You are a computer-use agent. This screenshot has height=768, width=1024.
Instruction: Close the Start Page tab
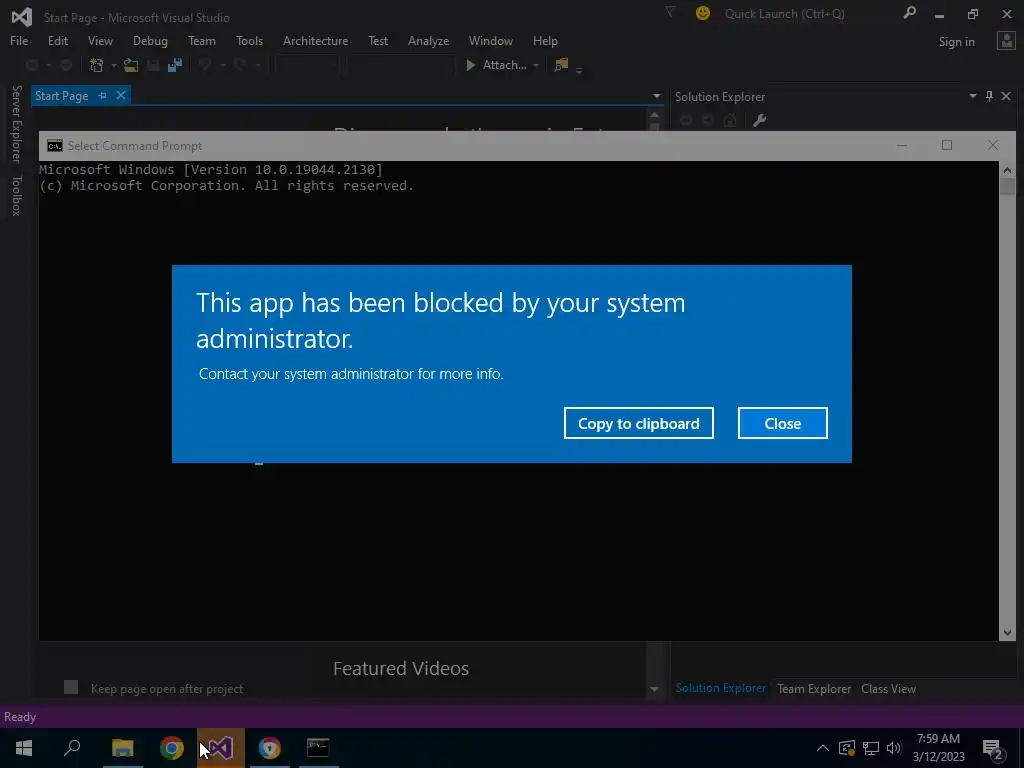pos(121,95)
